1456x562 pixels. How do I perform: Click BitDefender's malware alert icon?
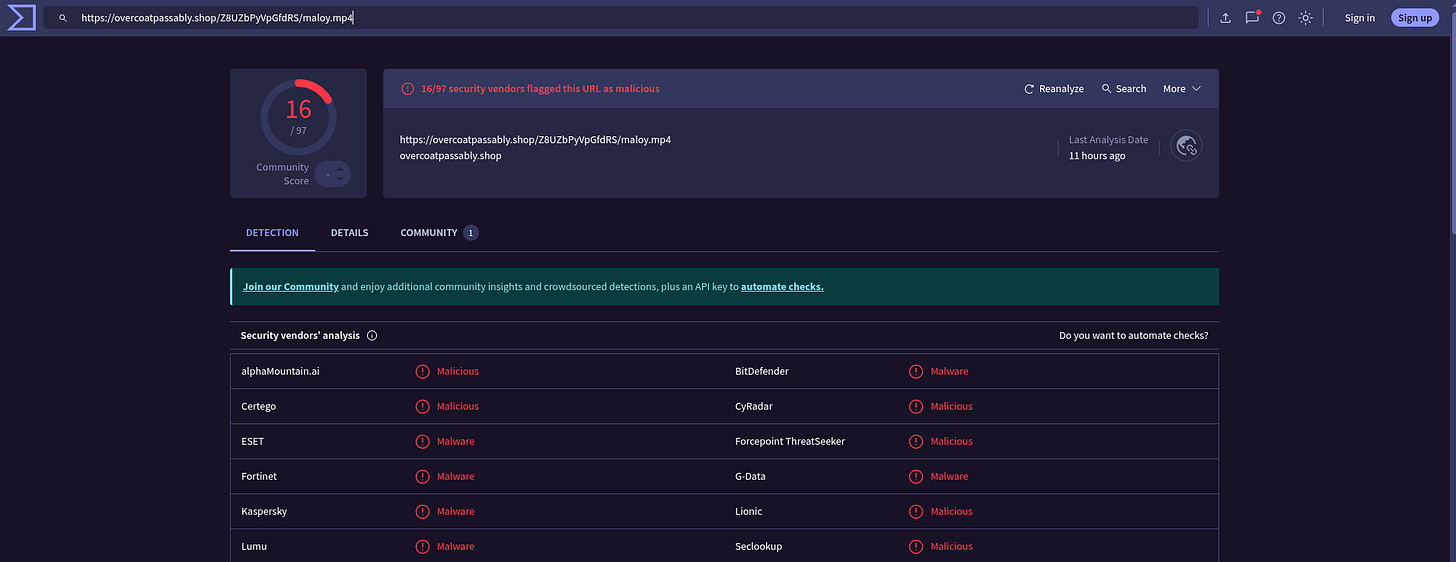(916, 371)
